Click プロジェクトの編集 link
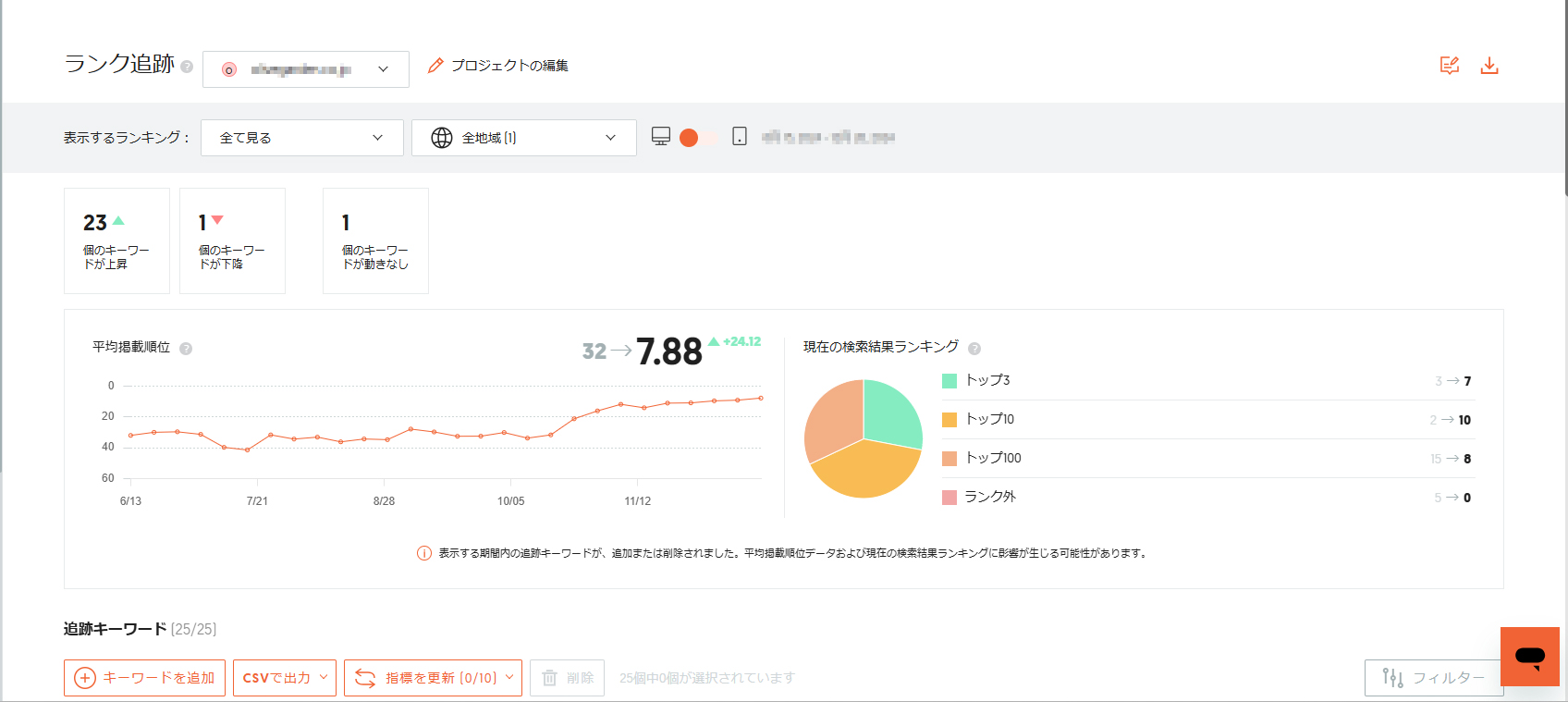 click(497, 66)
